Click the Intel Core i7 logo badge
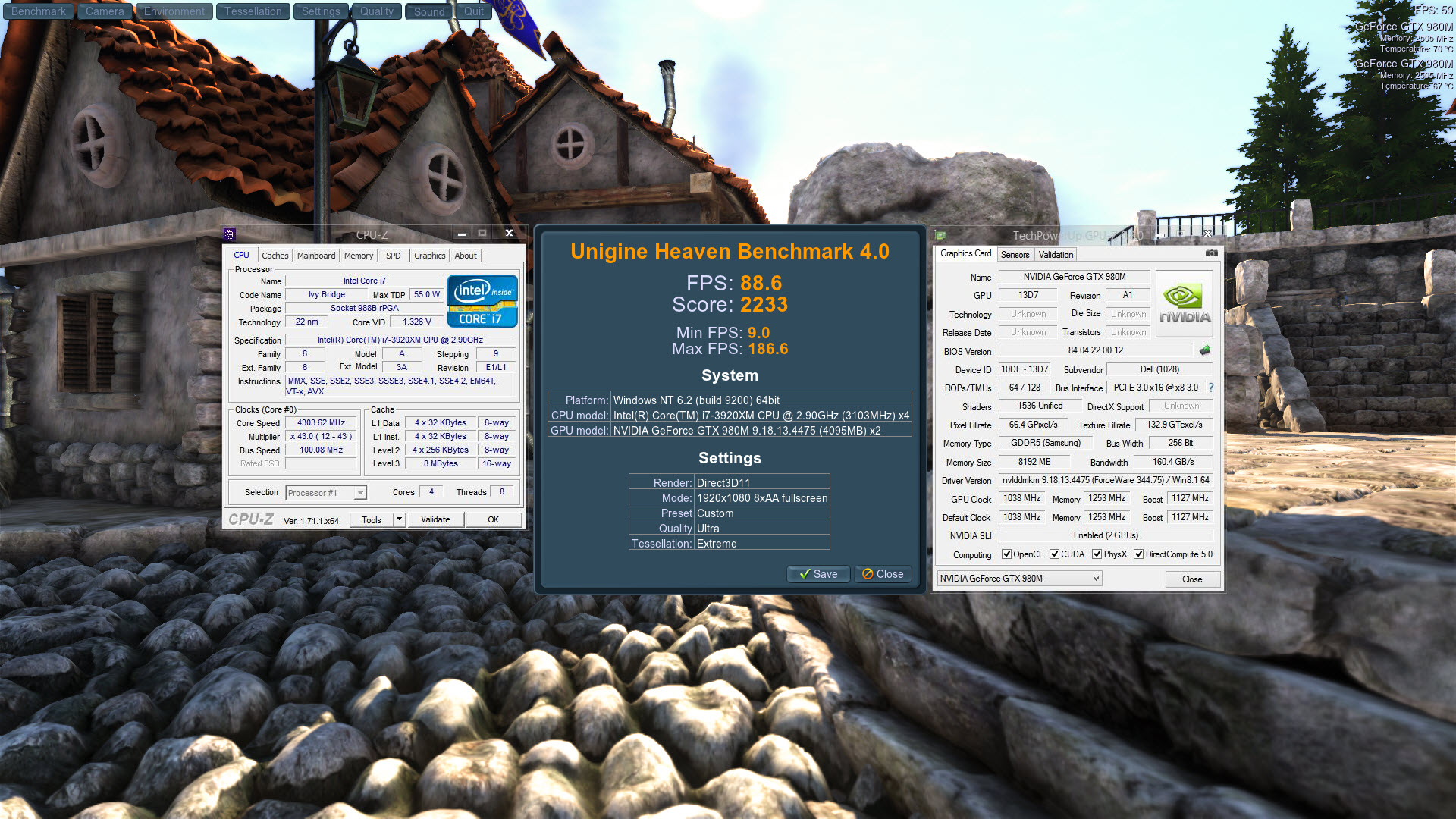The height and width of the screenshot is (819, 1456). click(482, 301)
